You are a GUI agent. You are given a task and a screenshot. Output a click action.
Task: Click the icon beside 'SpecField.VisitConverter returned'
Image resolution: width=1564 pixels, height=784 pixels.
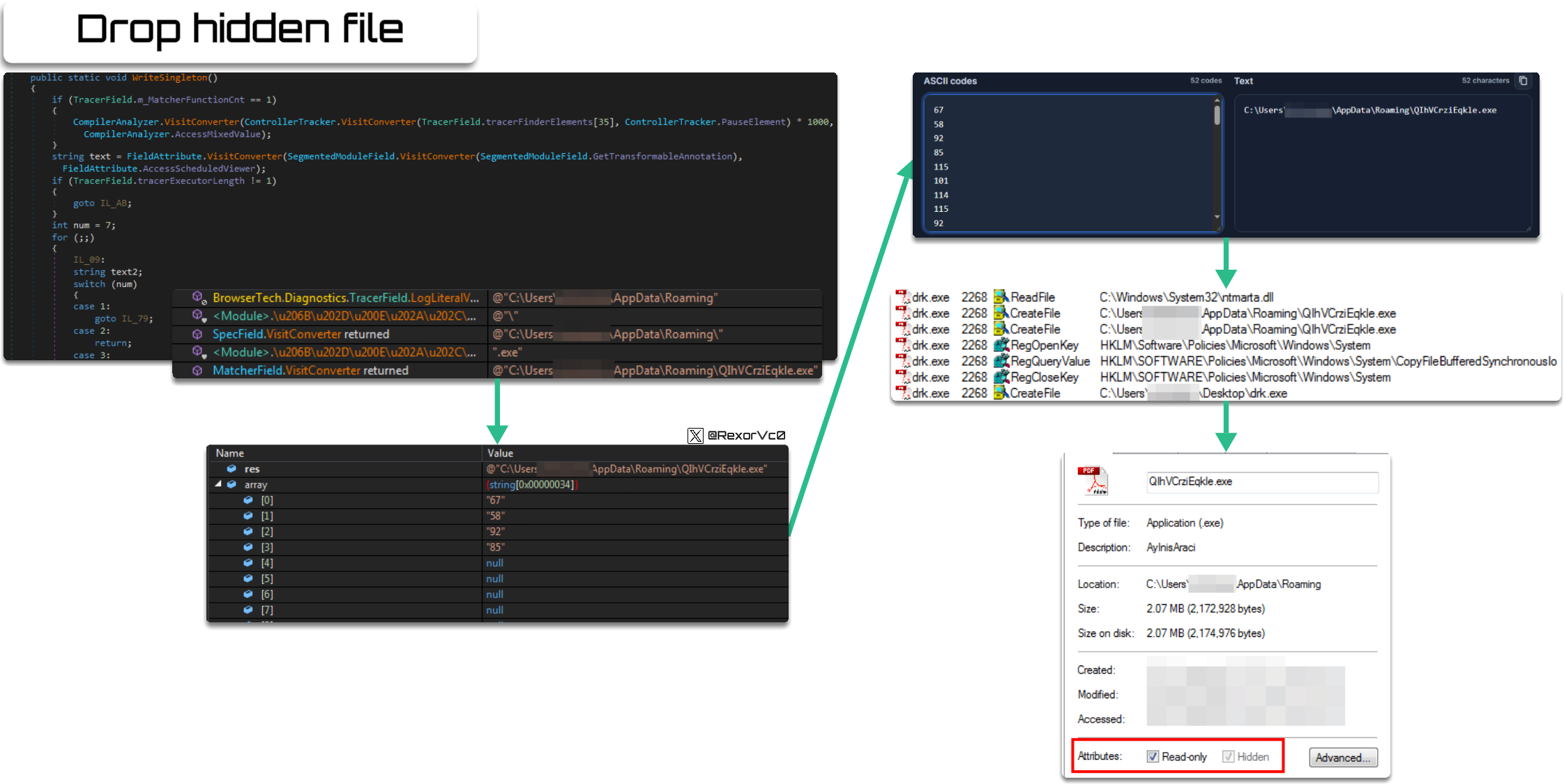pos(197,335)
